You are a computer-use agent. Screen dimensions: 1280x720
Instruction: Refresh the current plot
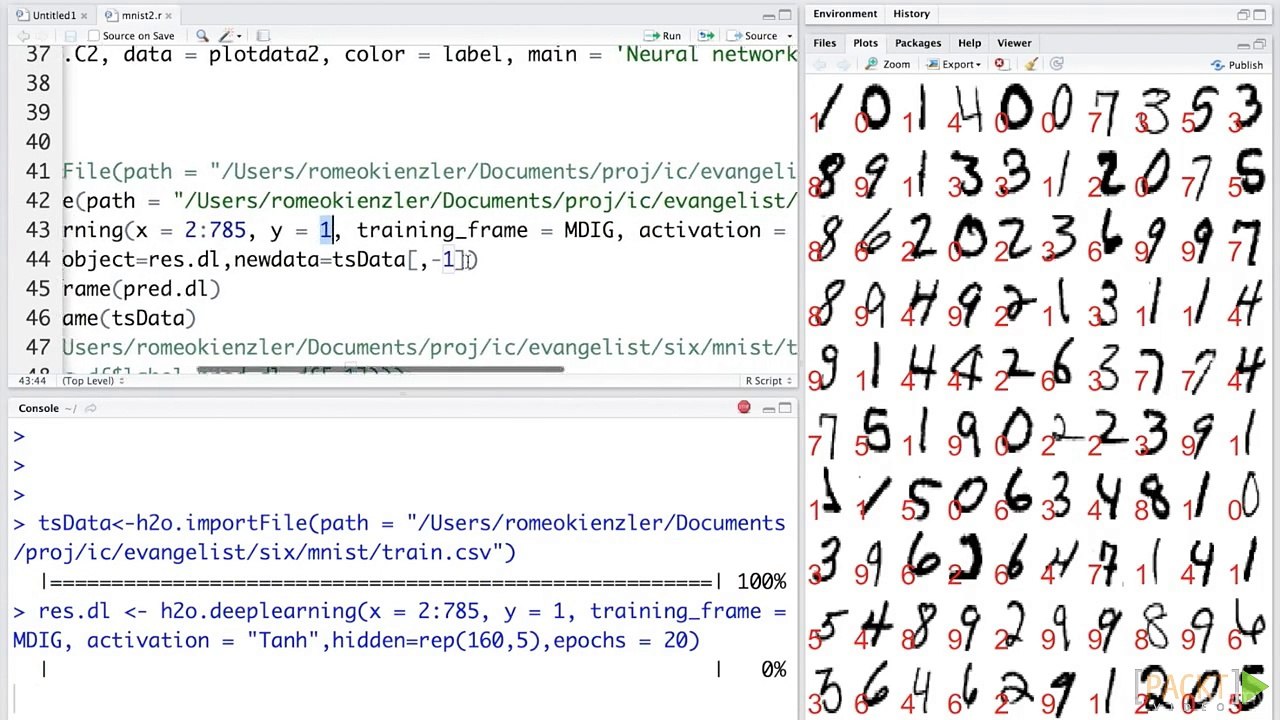point(1058,65)
